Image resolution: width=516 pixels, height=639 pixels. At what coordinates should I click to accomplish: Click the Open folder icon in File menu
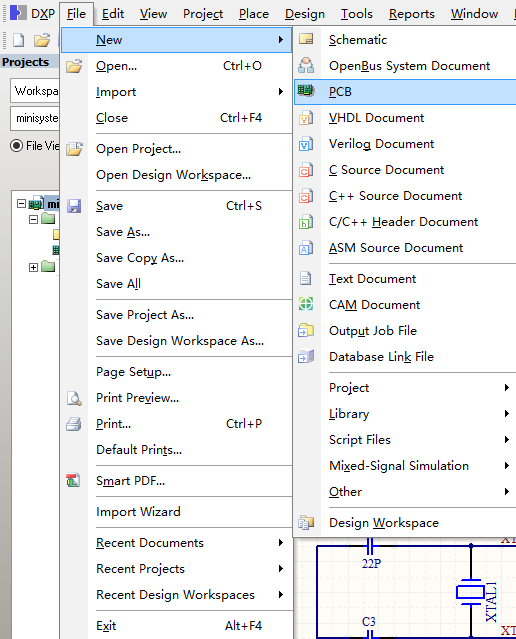(74, 66)
